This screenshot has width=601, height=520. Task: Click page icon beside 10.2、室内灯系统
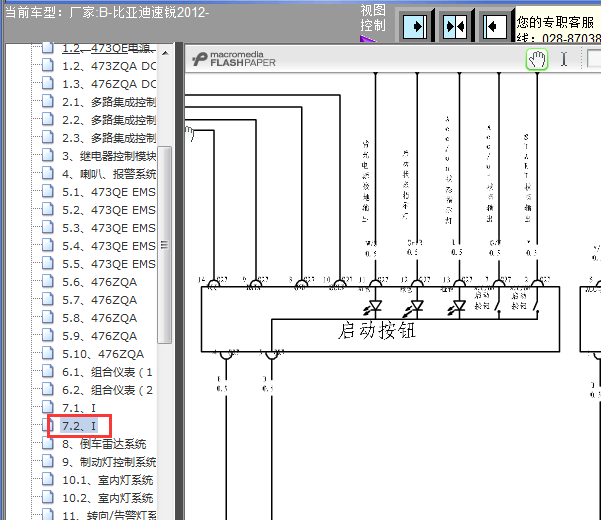pyautogui.click(x=48, y=497)
